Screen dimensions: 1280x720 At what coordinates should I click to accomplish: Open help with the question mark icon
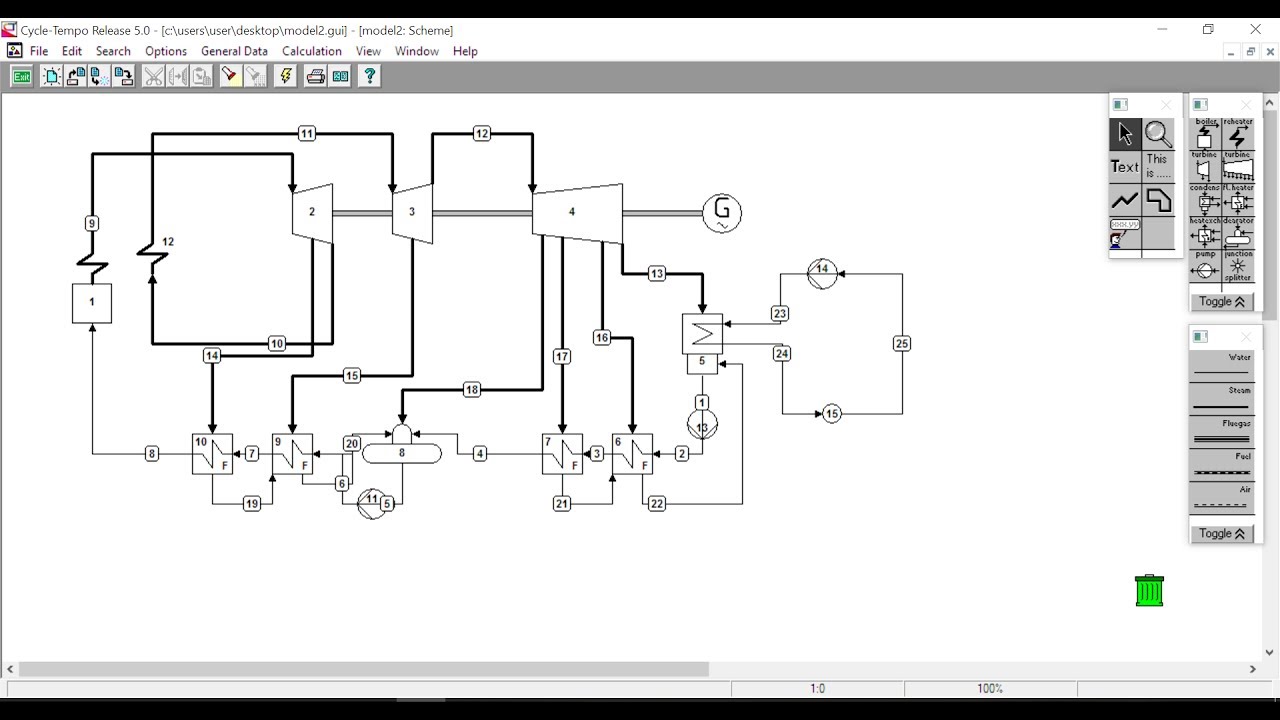[369, 76]
